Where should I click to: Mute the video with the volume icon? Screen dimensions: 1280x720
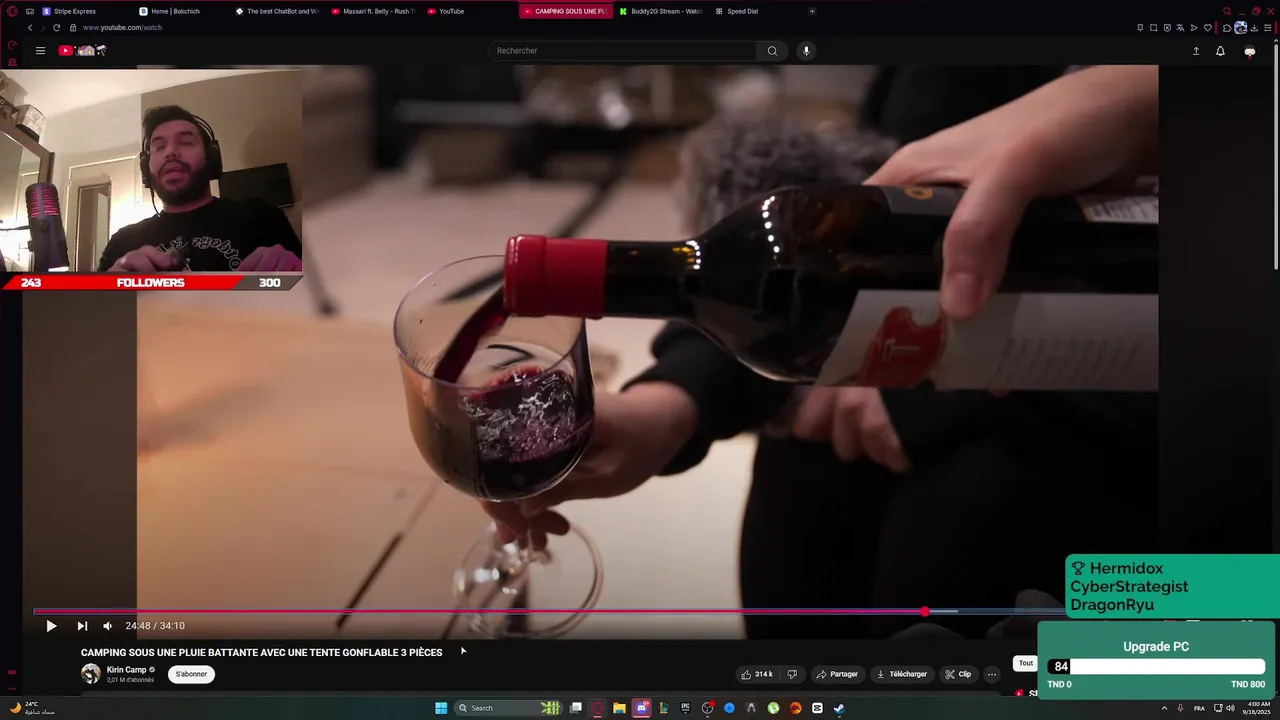pos(108,626)
